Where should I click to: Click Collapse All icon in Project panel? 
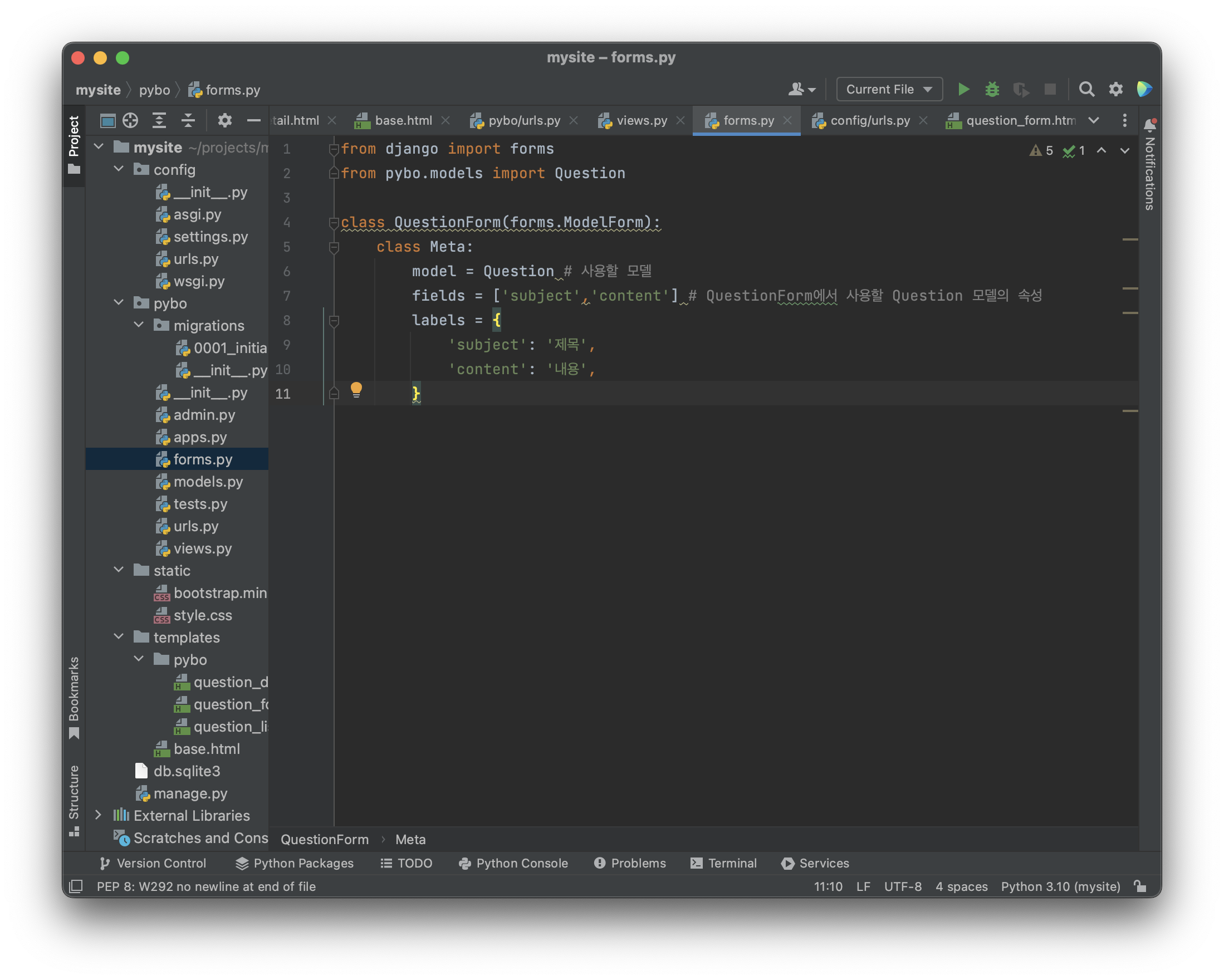coord(188,120)
